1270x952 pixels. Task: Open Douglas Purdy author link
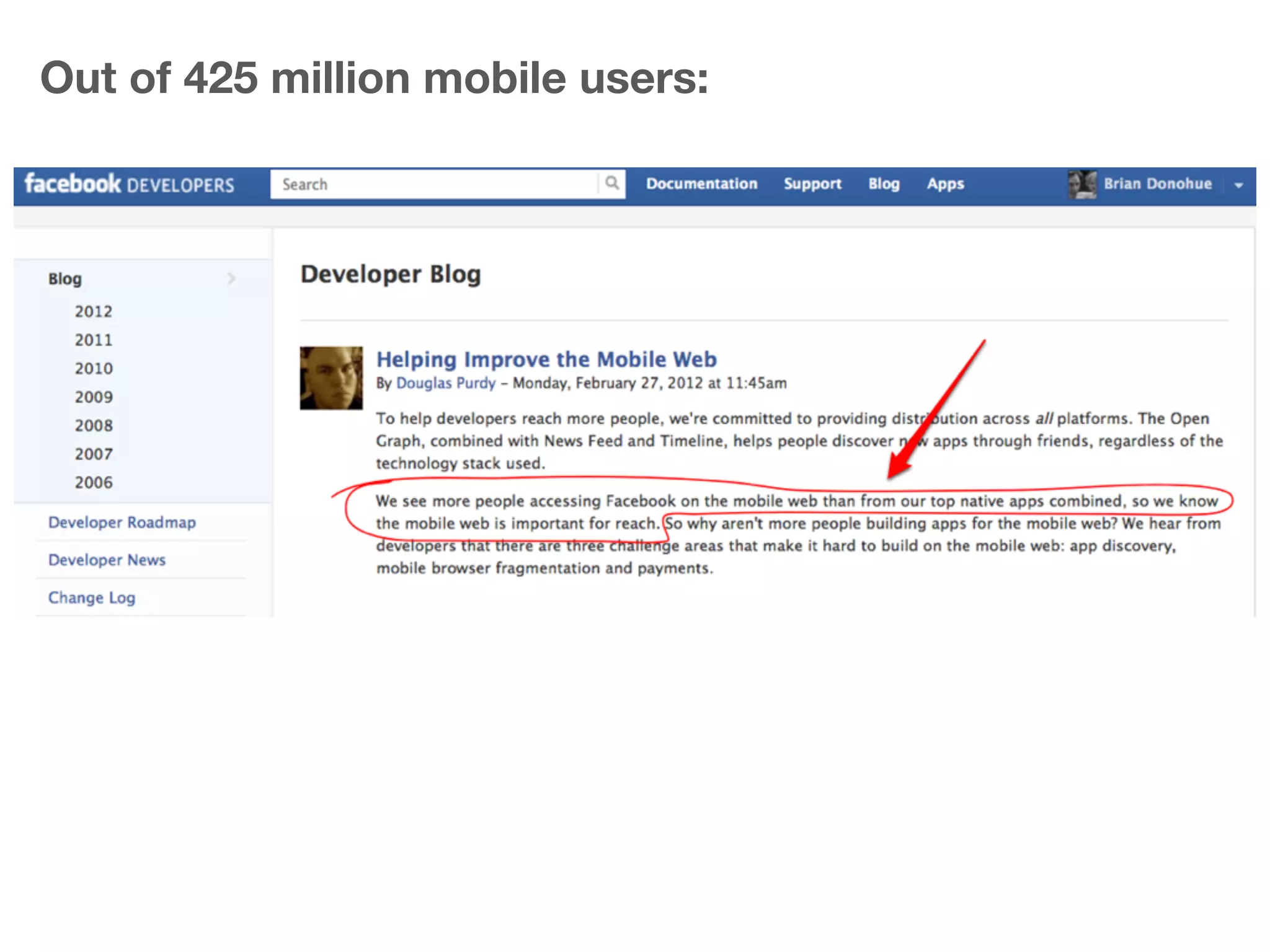point(446,383)
